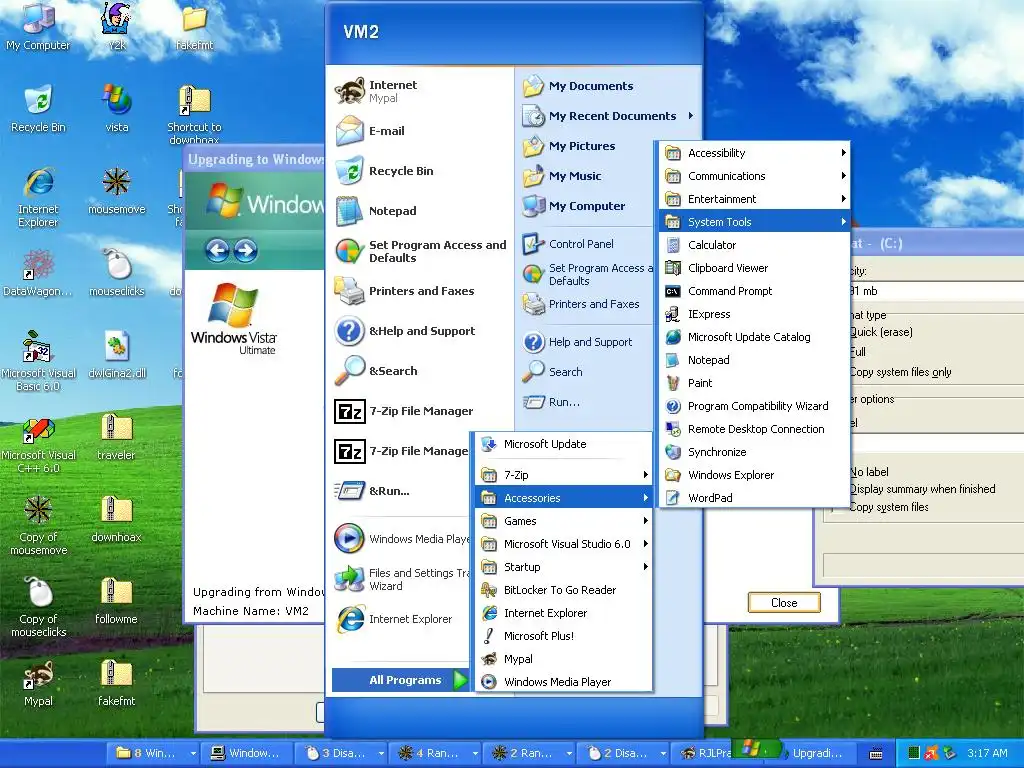This screenshot has height=768, width=1024.
Task: Open Files and Settings Transfer Wizard
Action: click(x=403, y=579)
